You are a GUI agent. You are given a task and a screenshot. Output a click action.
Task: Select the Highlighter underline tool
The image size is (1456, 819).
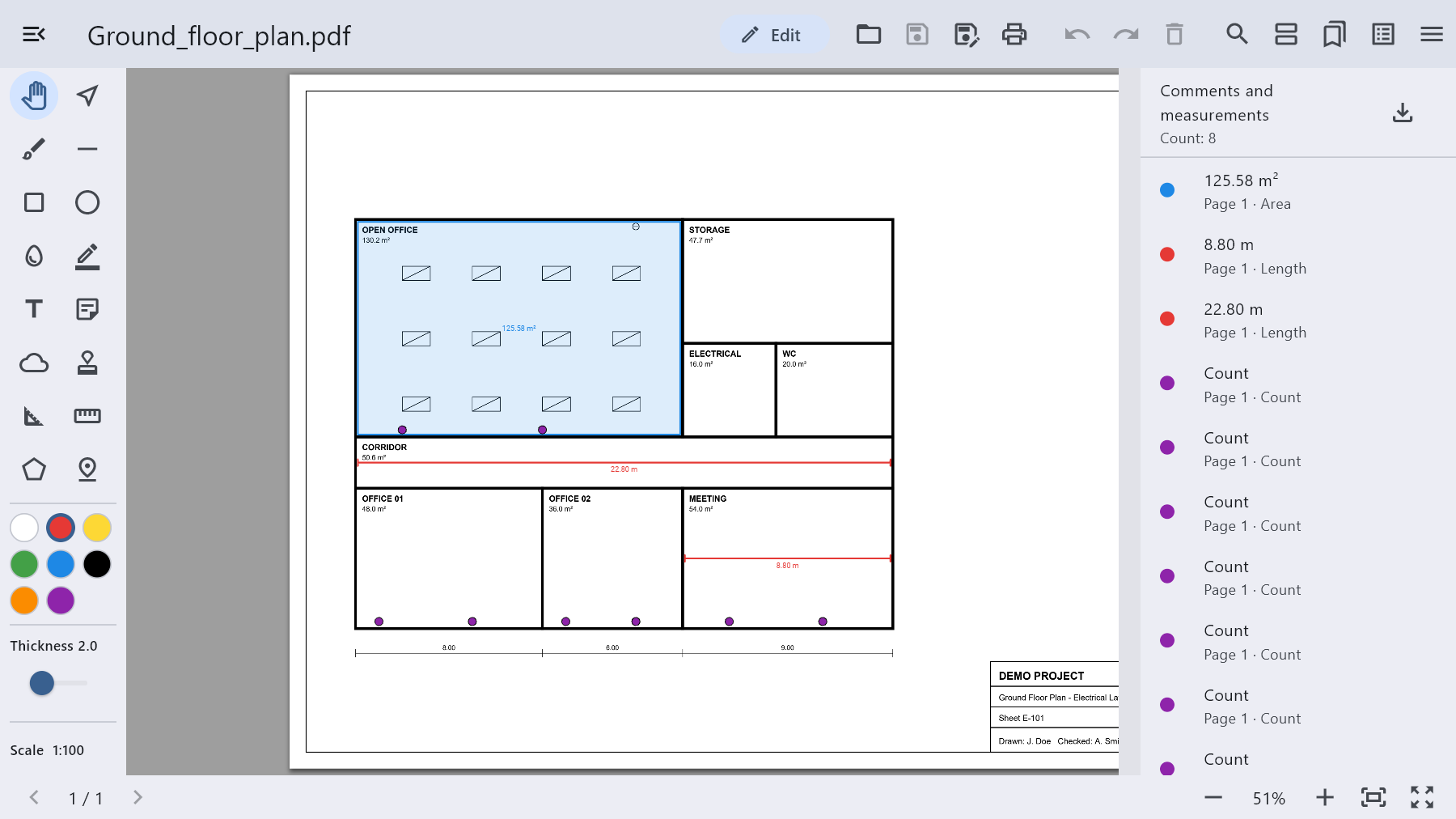pos(87,256)
